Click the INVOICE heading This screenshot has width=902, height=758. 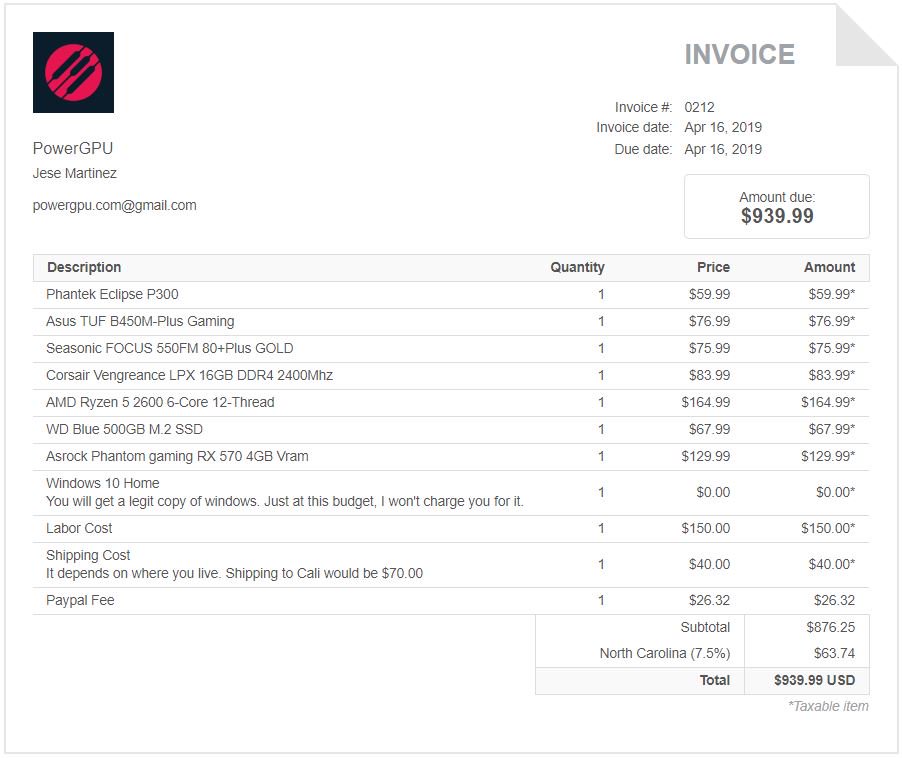pyautogui.click(x=739, y=55)
